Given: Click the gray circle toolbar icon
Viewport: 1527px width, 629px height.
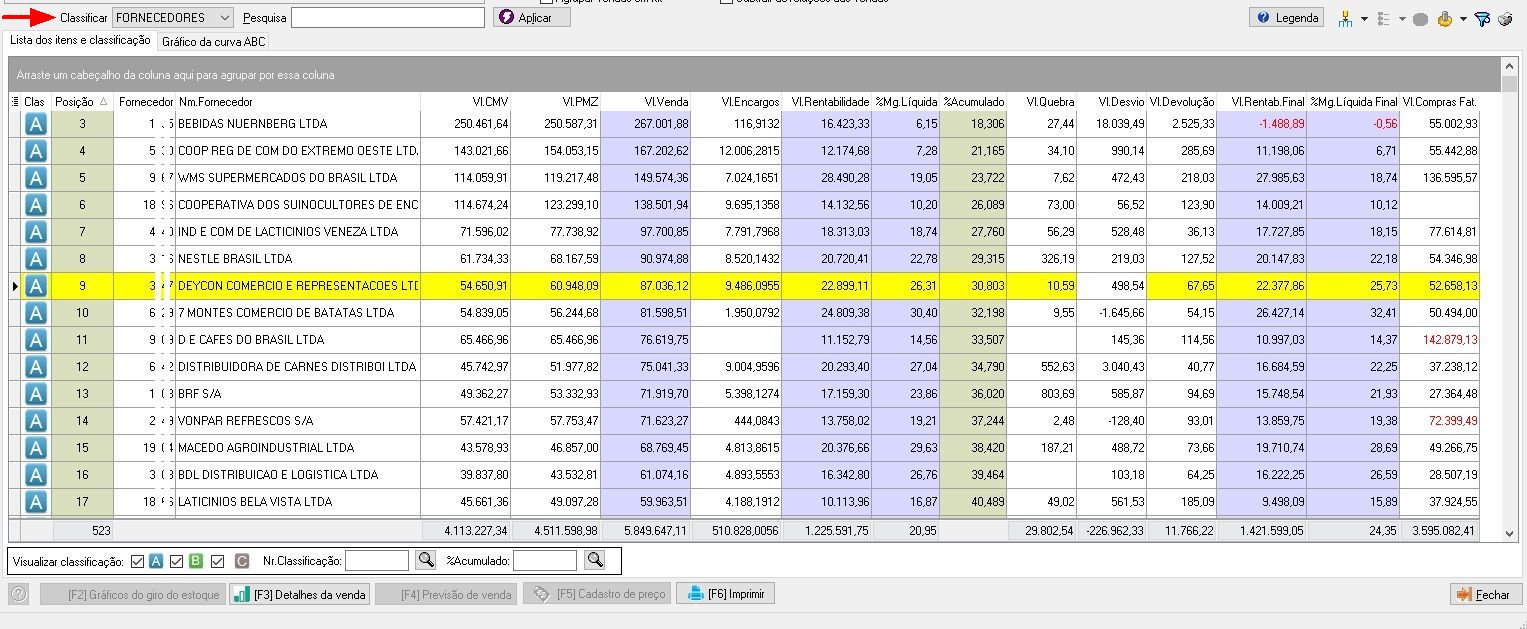Looking at the screenshot, I should click(1420, 18).
